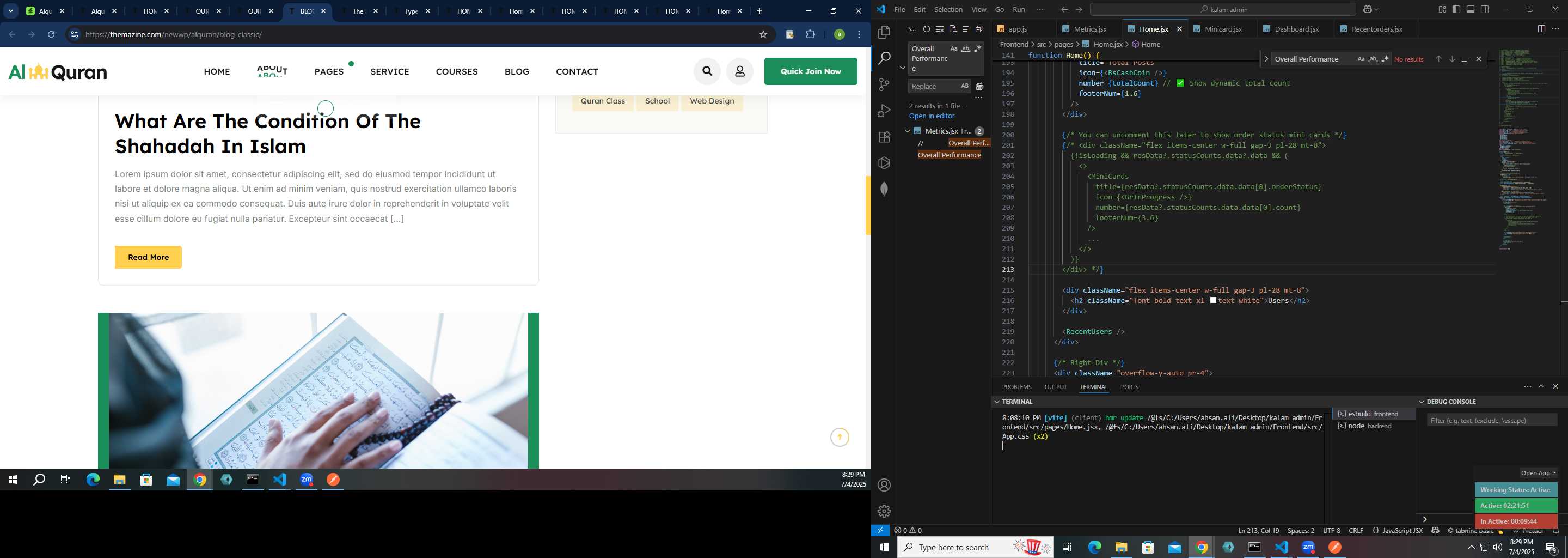Open the Selection menu in VS Code
1568x558 pixels.
point(948,10)
